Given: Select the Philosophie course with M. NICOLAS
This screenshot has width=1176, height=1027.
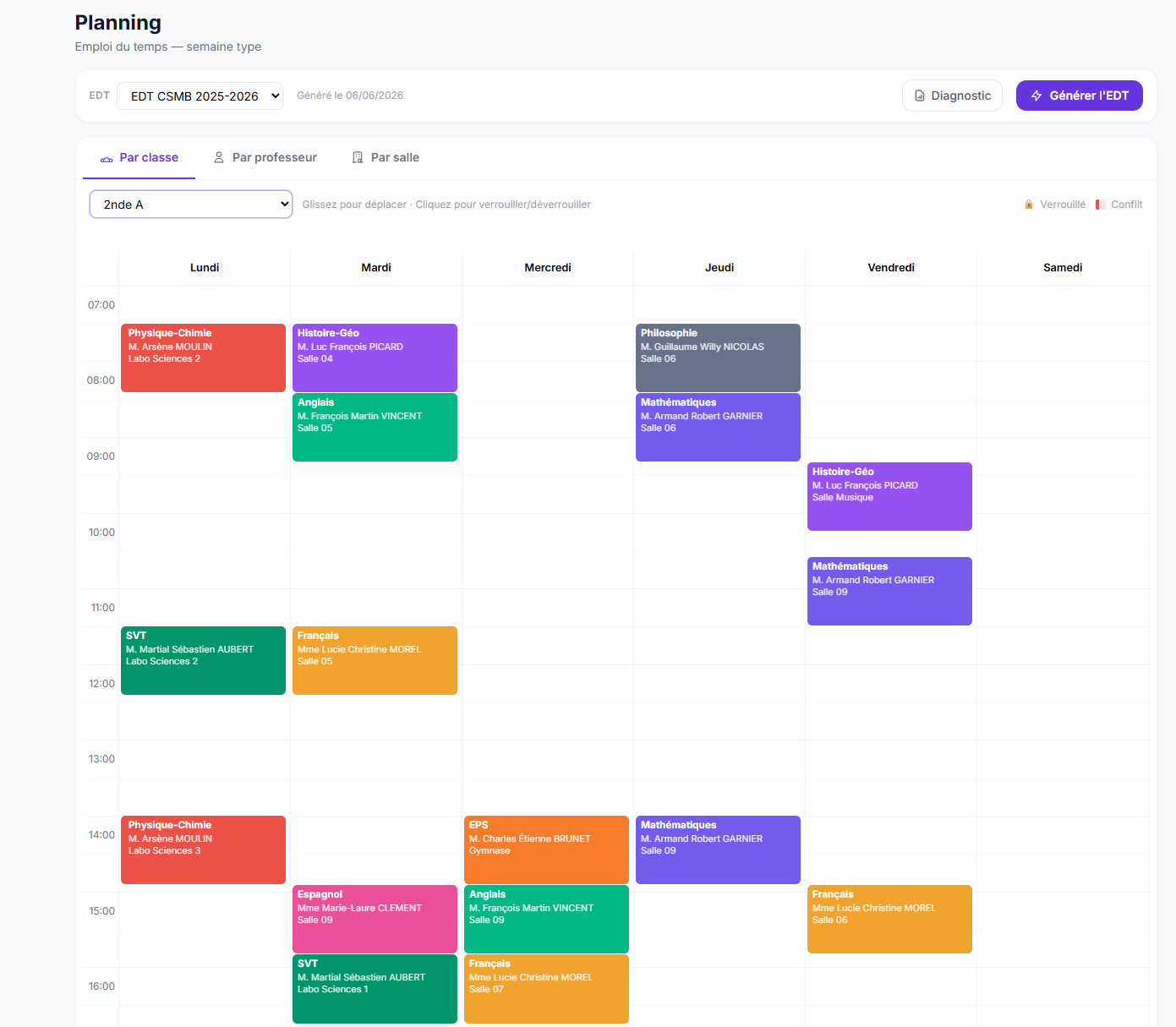Looking at the screenshot, I should 718,358.
